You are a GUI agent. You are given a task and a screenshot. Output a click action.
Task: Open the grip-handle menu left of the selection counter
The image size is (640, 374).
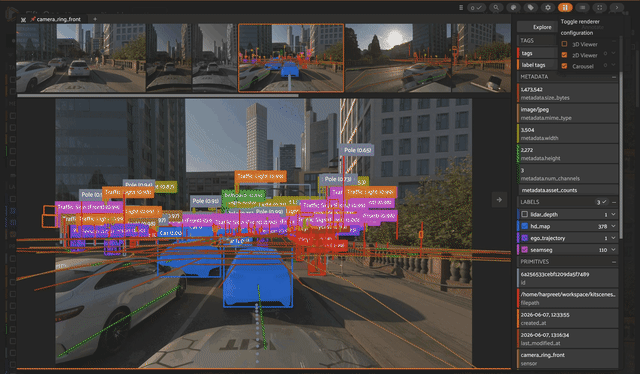point(461,7)
